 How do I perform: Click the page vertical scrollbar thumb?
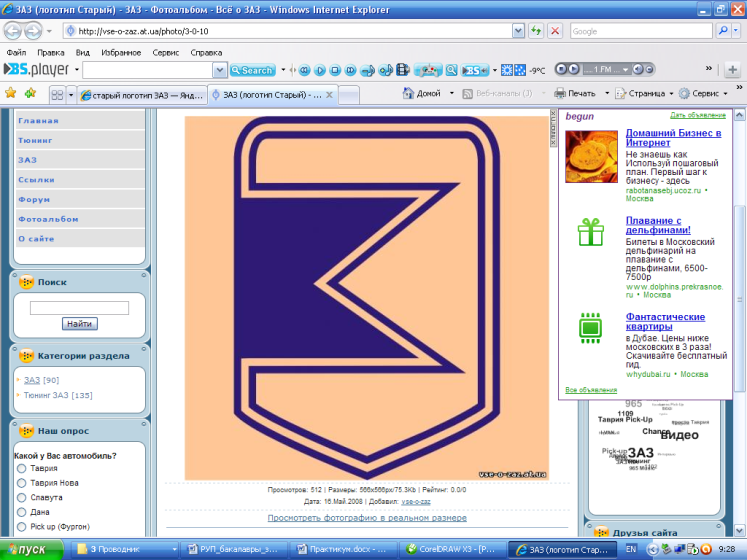739,300
